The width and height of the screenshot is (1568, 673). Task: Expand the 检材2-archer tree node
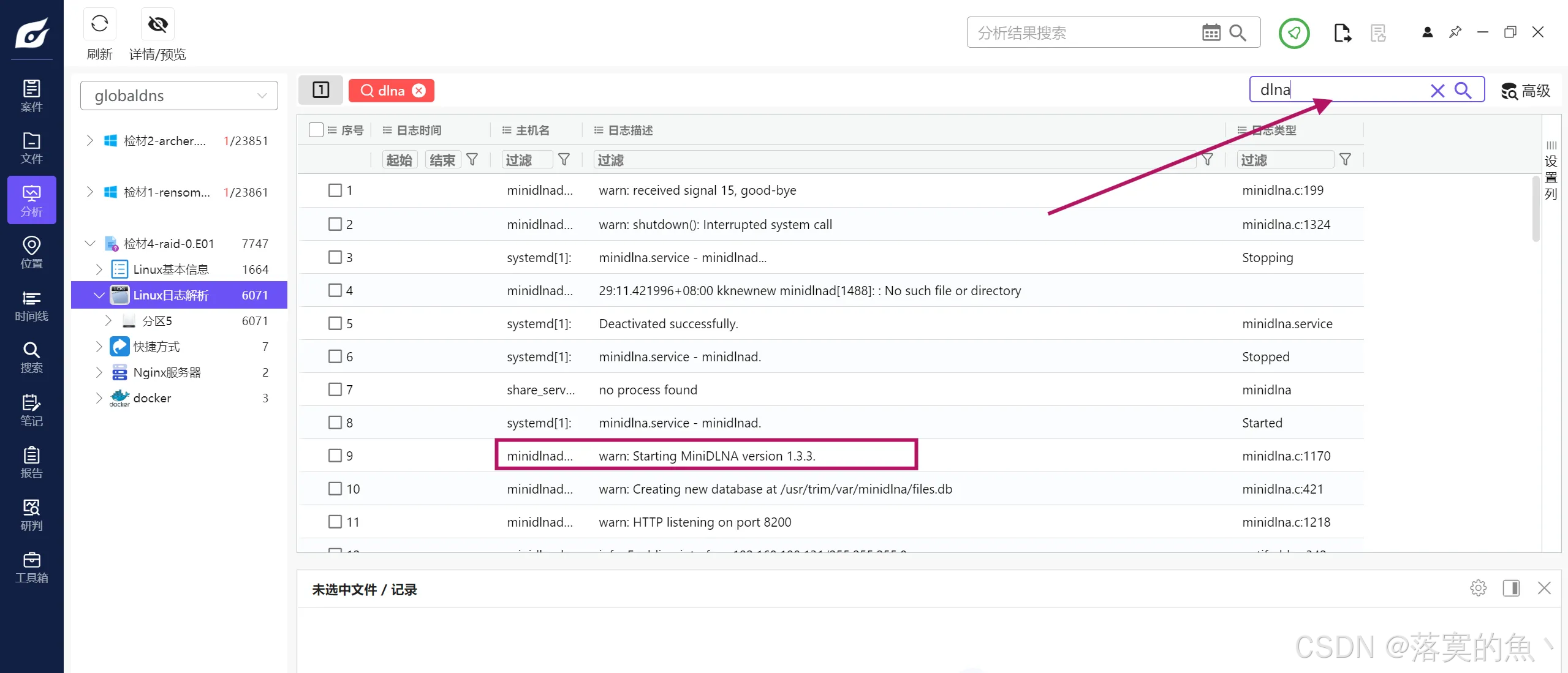tap(90, 141)
